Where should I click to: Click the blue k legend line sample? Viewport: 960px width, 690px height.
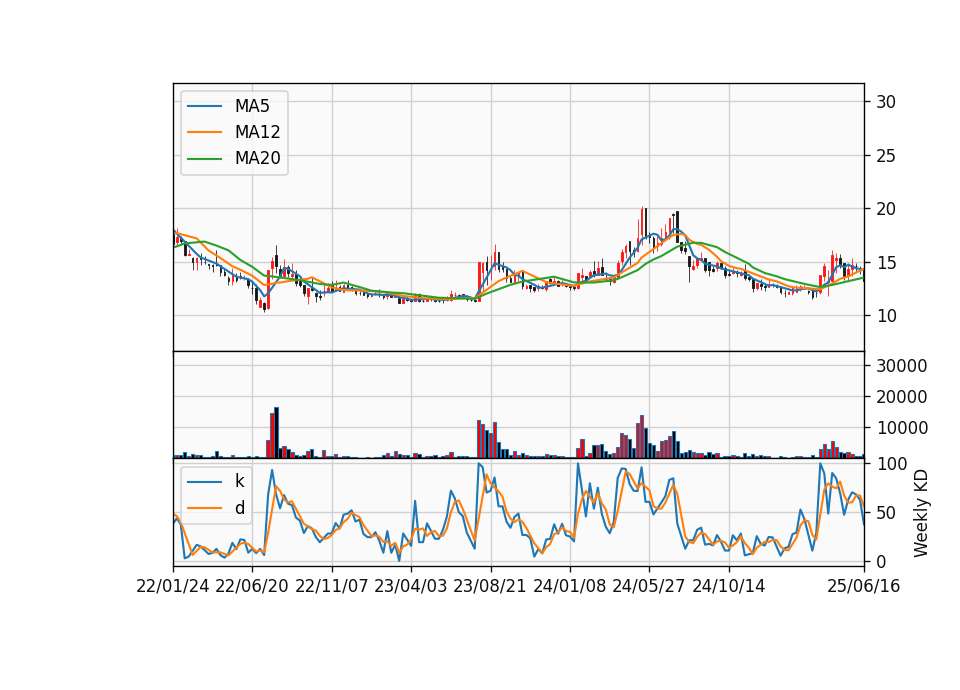204,482
